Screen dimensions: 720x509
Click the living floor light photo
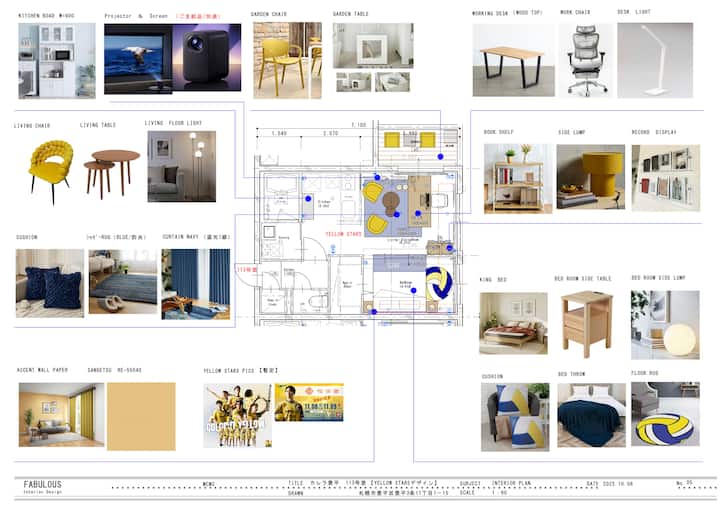click(181, 166)
